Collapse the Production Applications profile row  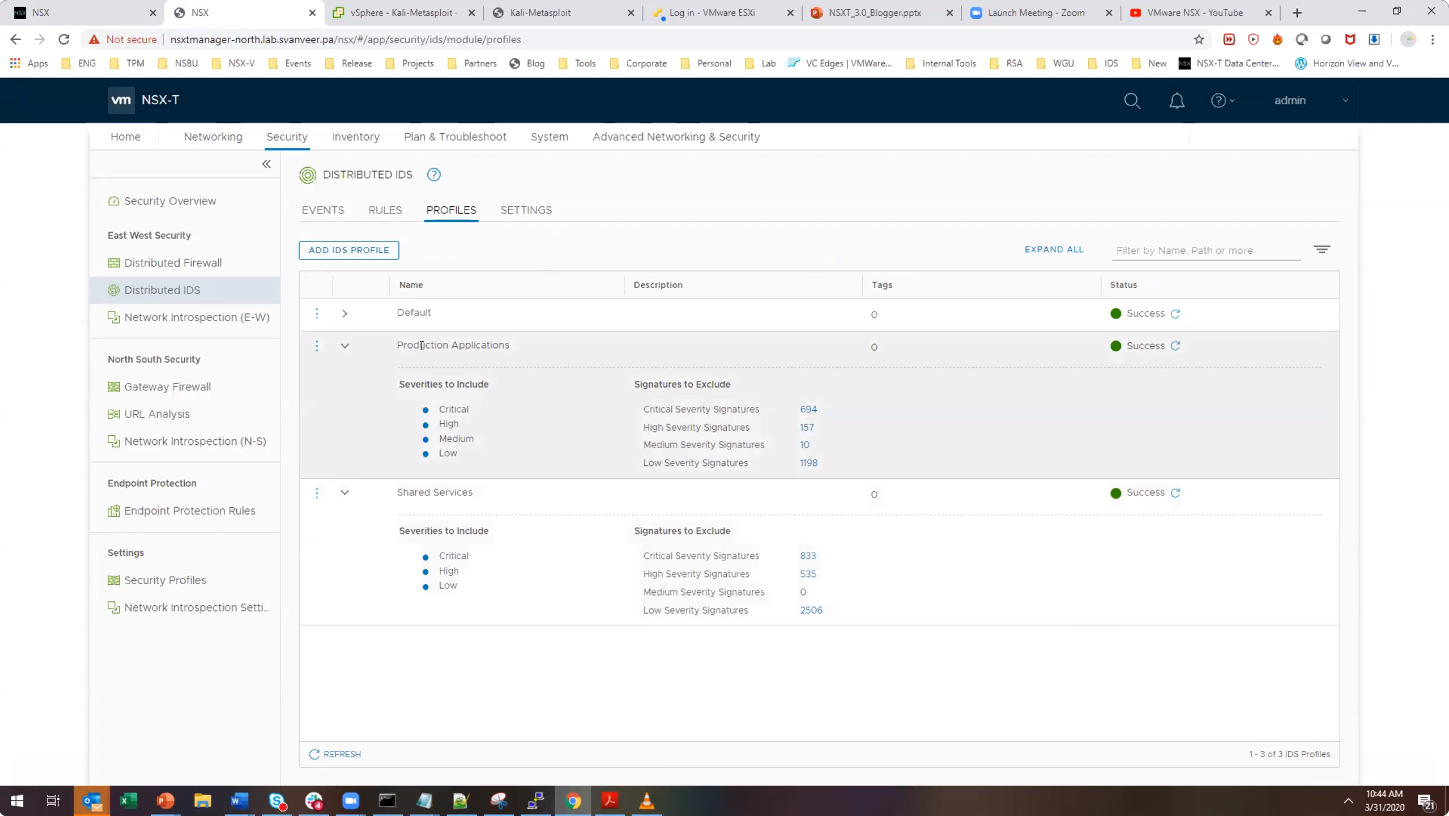pyautogui.click(x=345, y=346)
